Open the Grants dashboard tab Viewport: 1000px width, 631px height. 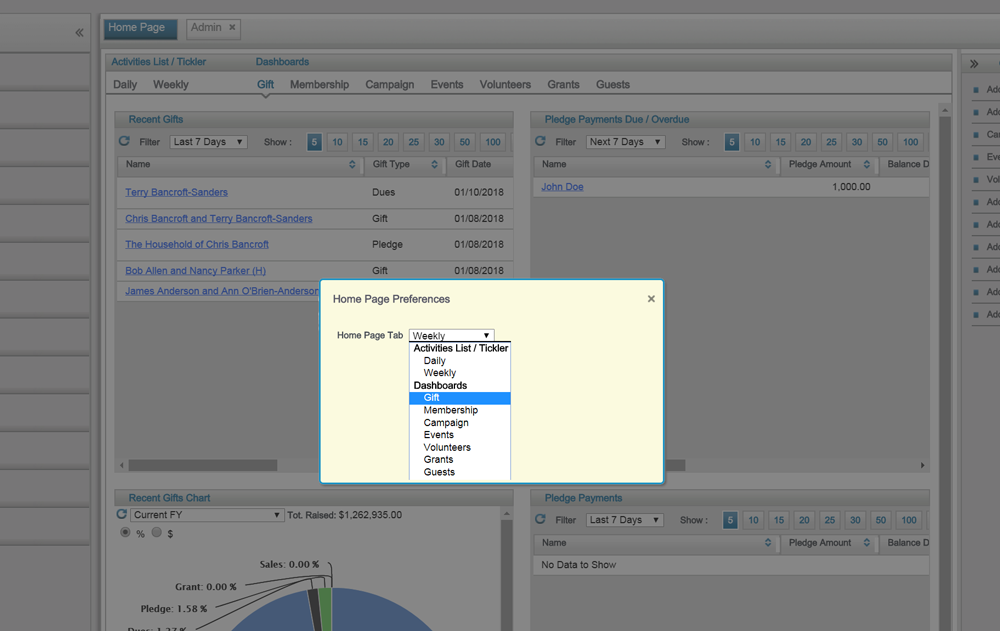pyautogui.click(x=563, y=84)
